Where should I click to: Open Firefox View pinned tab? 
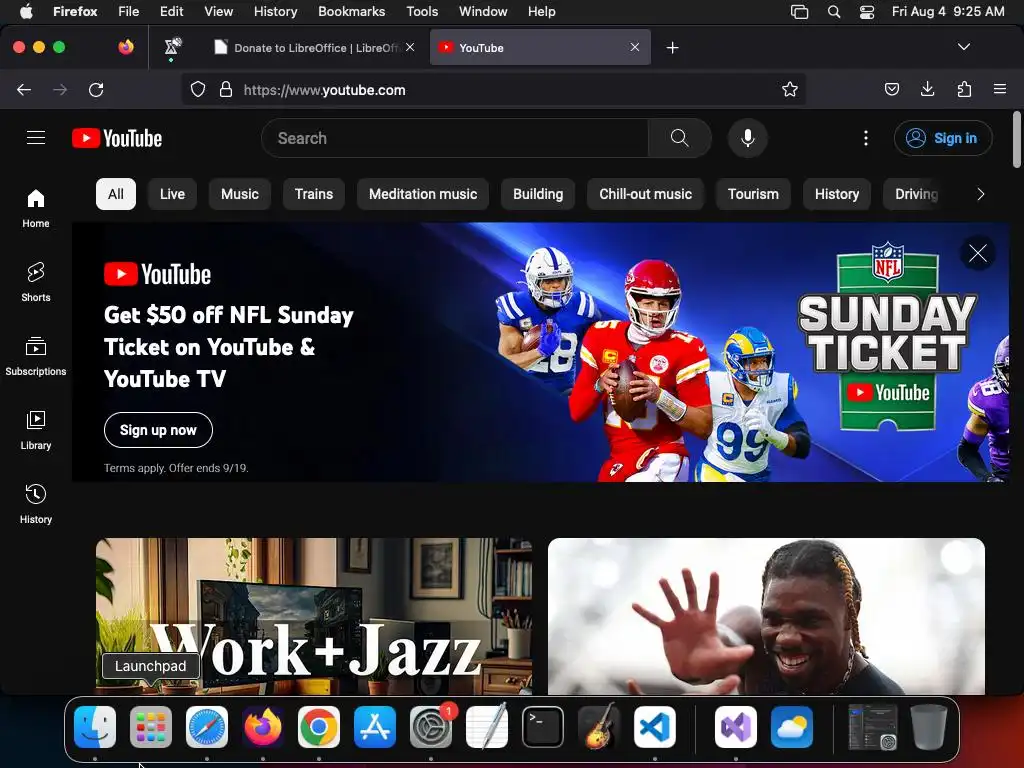pyautogui.click(x=125, y=47)
